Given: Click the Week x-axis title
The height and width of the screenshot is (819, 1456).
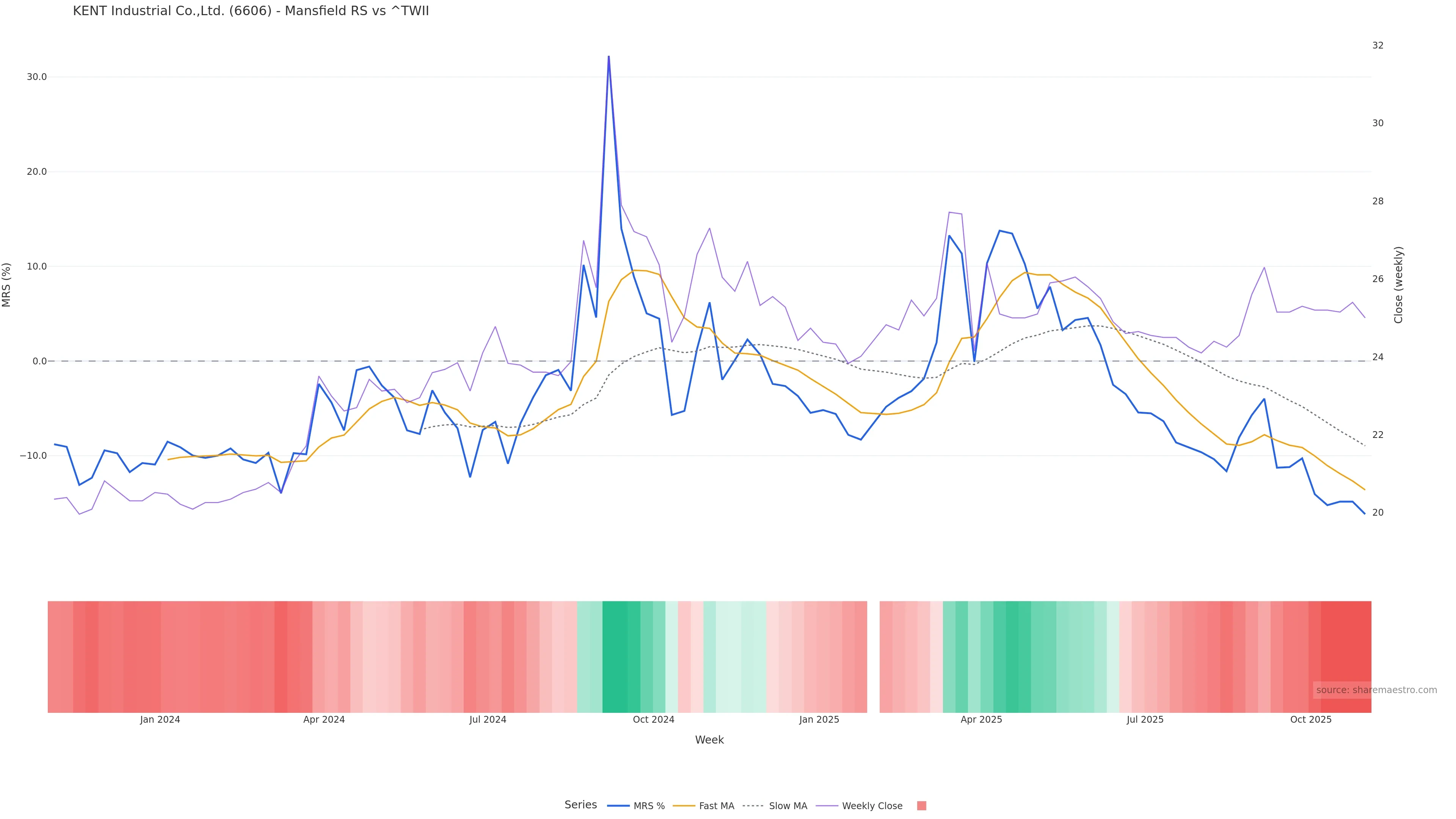Looking at the screenshot, I should point(709,740).
